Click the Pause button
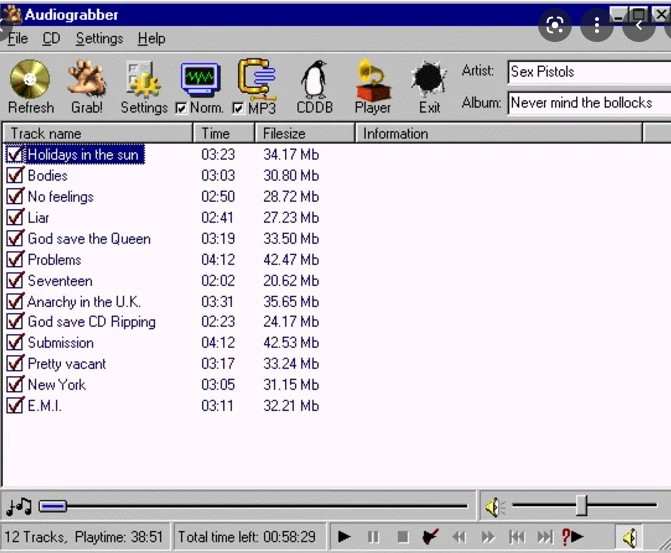 373,536
